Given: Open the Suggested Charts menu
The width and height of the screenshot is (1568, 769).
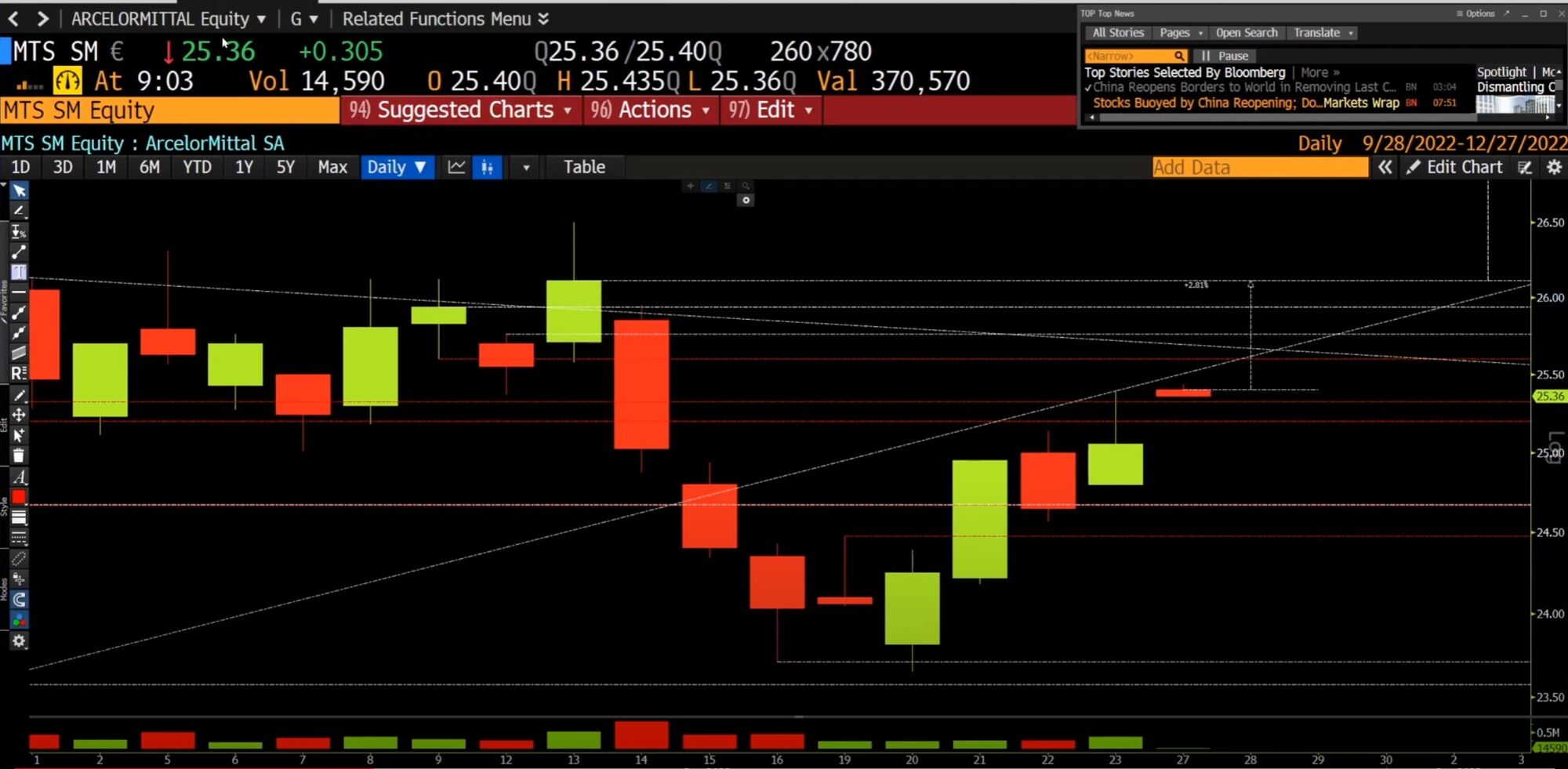Looking at the screenshot, I should 461,111.
